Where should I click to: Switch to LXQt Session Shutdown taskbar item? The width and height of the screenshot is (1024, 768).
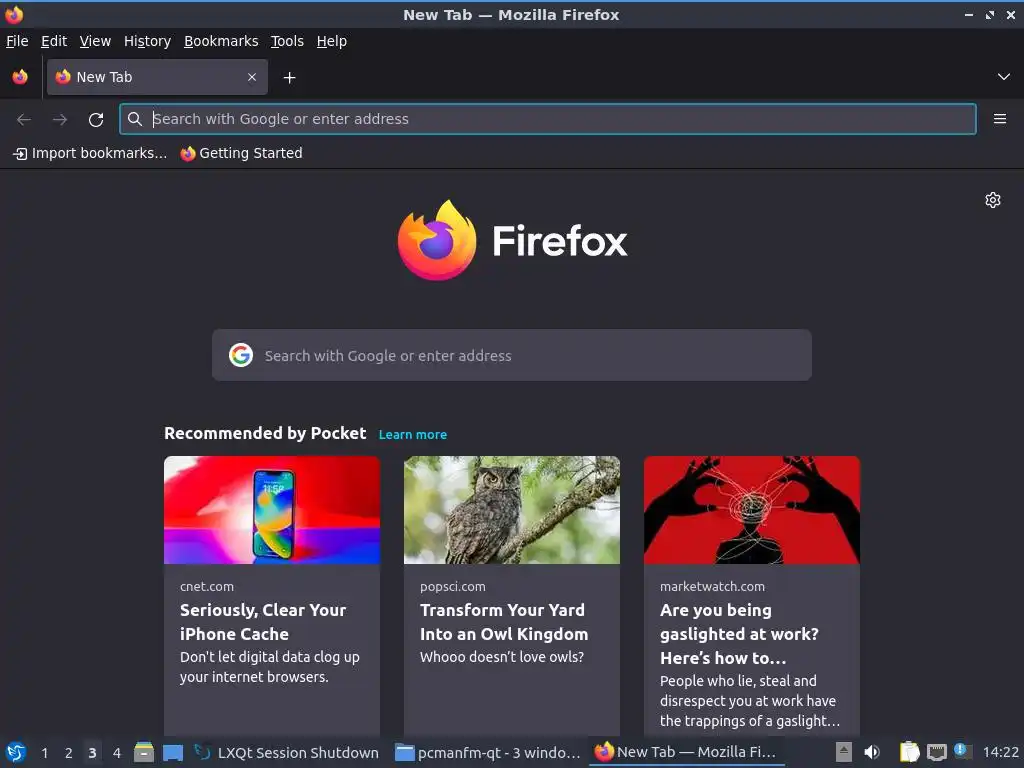point(287,752)
